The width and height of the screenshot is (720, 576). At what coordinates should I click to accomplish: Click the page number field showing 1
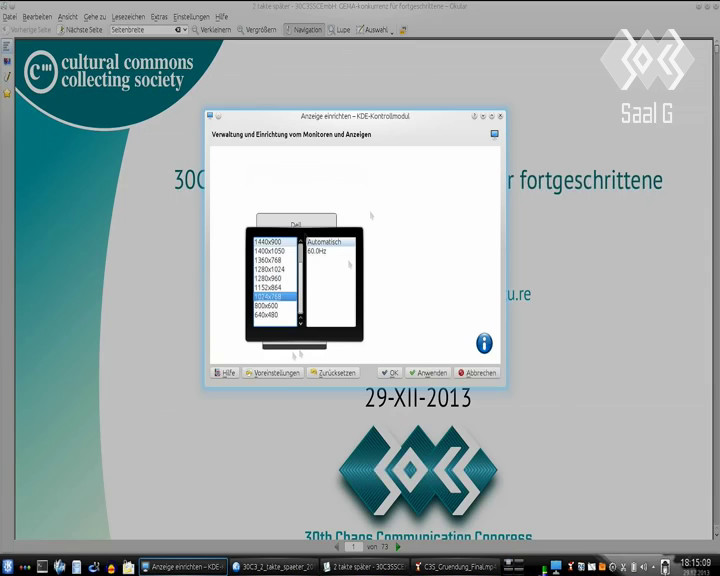tap(353, 547)
